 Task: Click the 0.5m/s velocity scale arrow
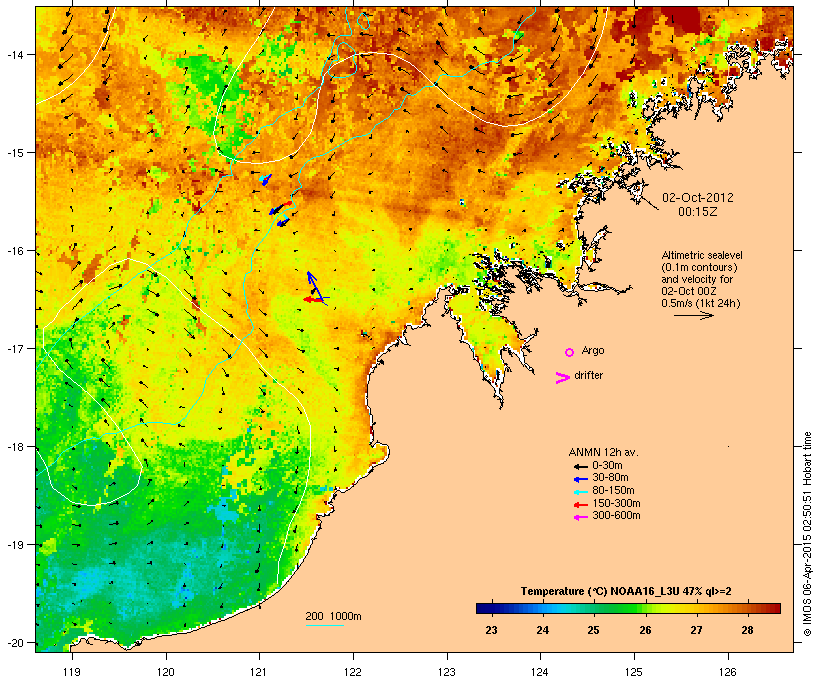pyautogui.click(x=694, y=315)
